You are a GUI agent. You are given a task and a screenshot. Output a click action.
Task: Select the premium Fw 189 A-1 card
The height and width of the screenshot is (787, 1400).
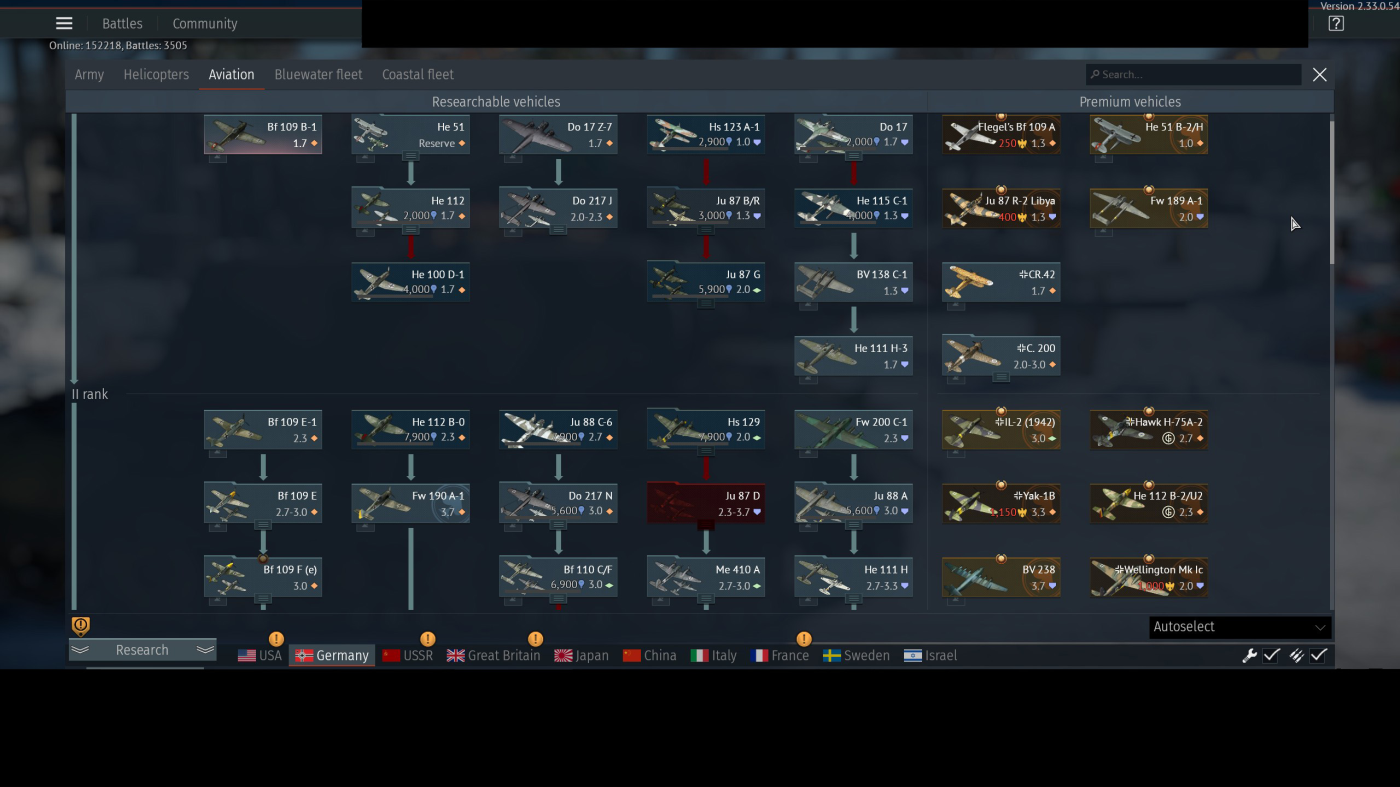(1149, 208)
